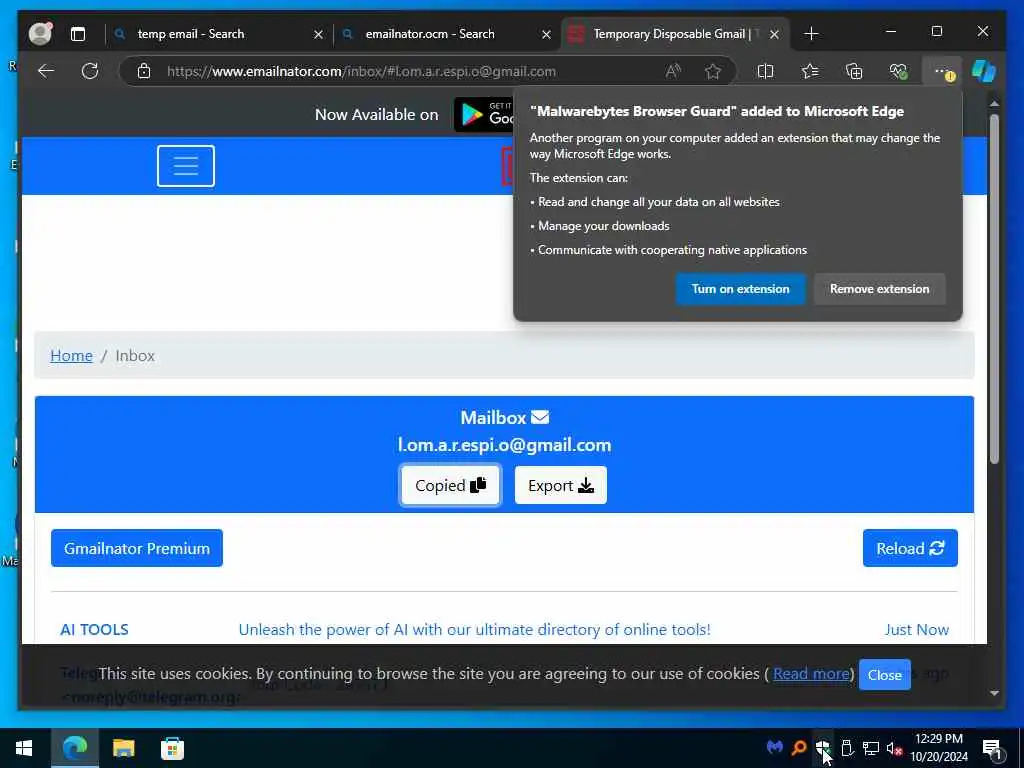Screen dimensions: 1024x768
Task: Close the cookie notice
Action: coord(884,675)
